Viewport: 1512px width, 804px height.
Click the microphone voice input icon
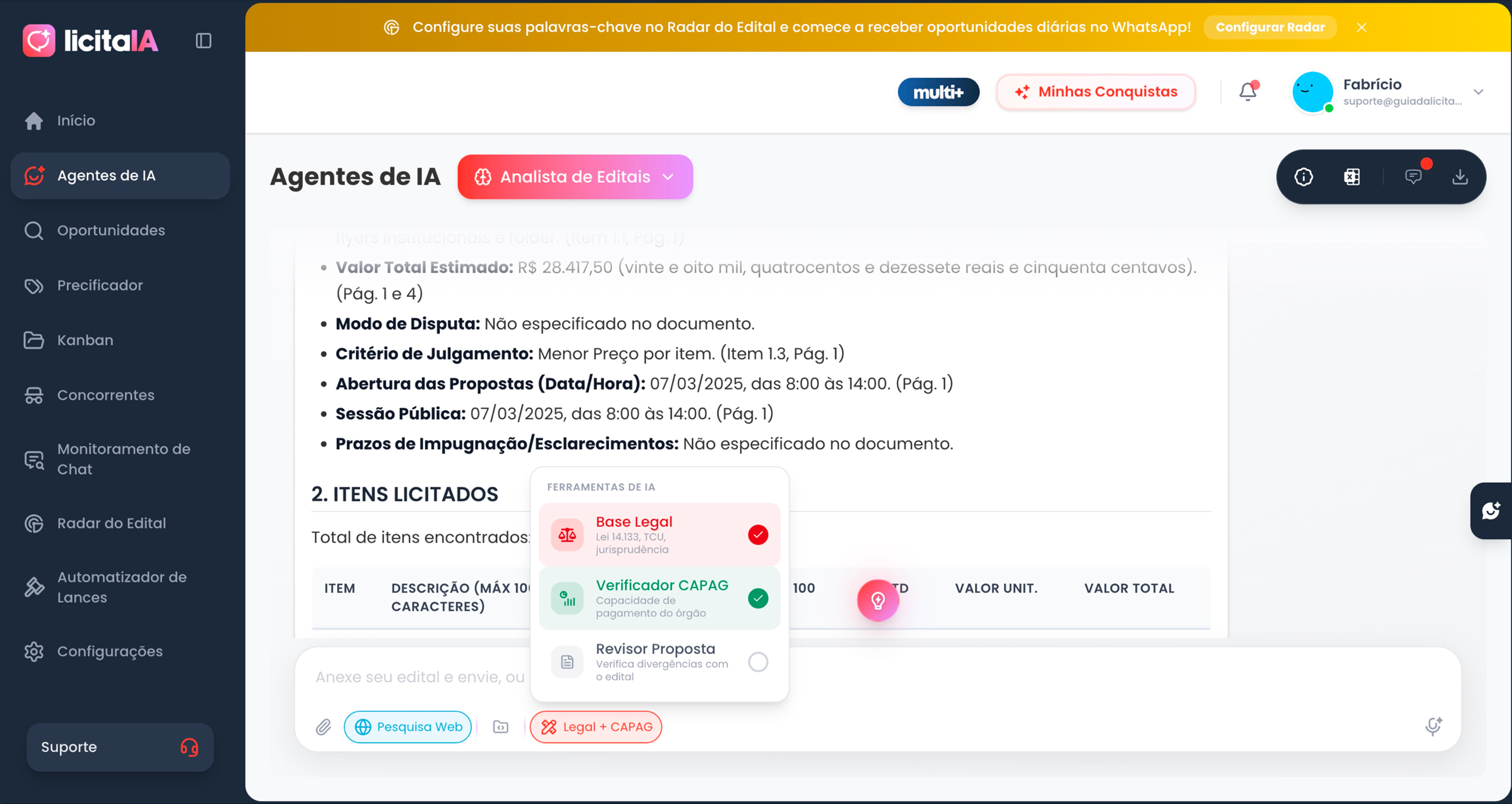click(x=1433, y=727)
